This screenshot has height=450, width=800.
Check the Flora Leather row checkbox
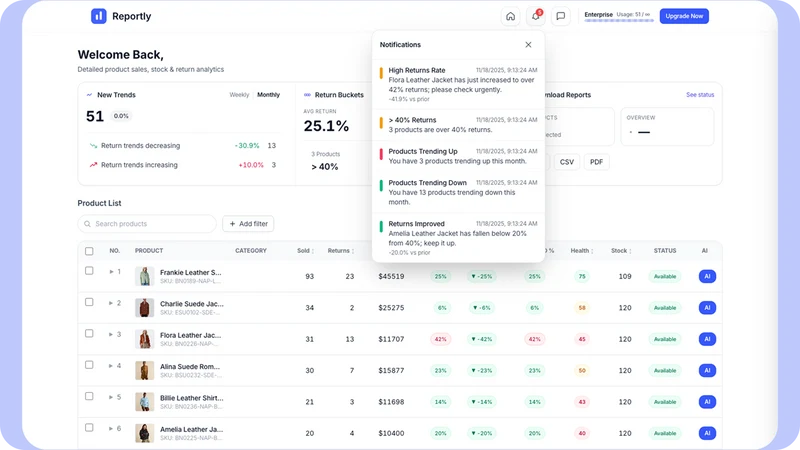pos(89,334)
